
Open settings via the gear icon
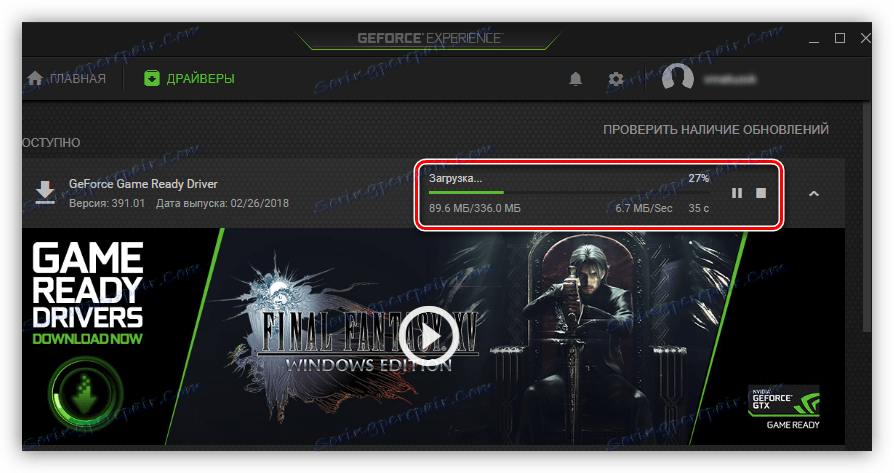[615, 79]
